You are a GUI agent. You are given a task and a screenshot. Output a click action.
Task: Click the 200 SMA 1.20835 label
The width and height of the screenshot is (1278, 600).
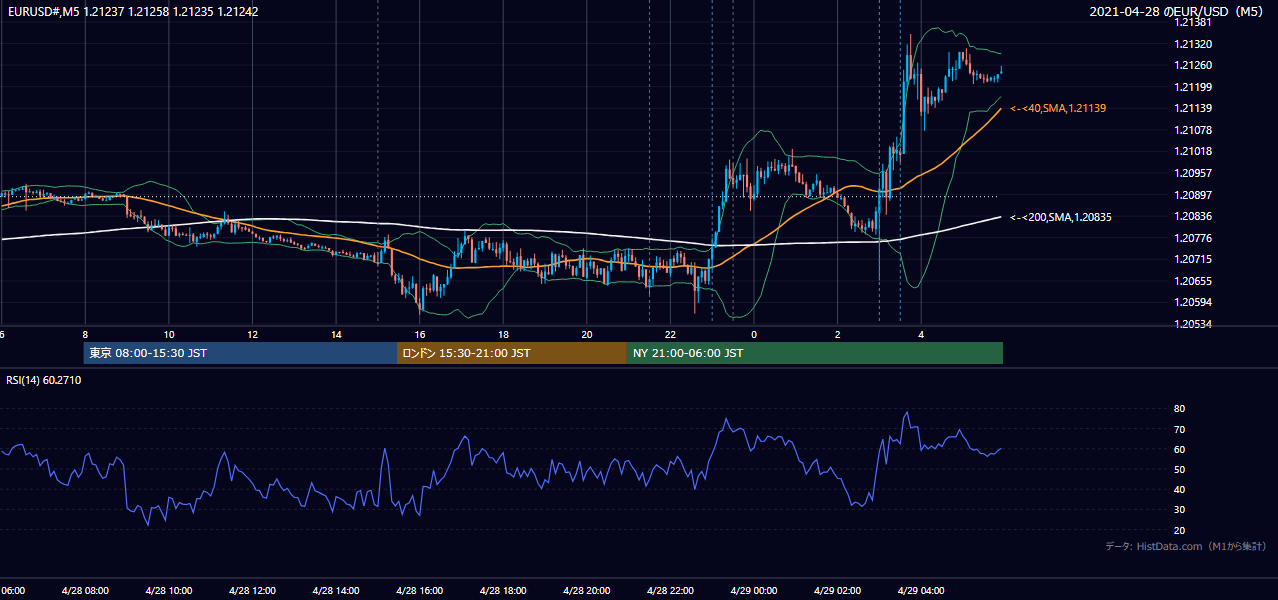coord(1061,217)
